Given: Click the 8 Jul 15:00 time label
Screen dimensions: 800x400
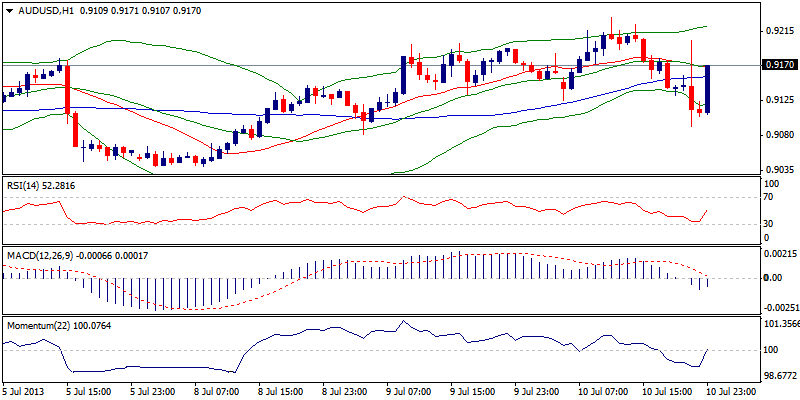Looking at the screenshot, I should click(x=282, y=392).
